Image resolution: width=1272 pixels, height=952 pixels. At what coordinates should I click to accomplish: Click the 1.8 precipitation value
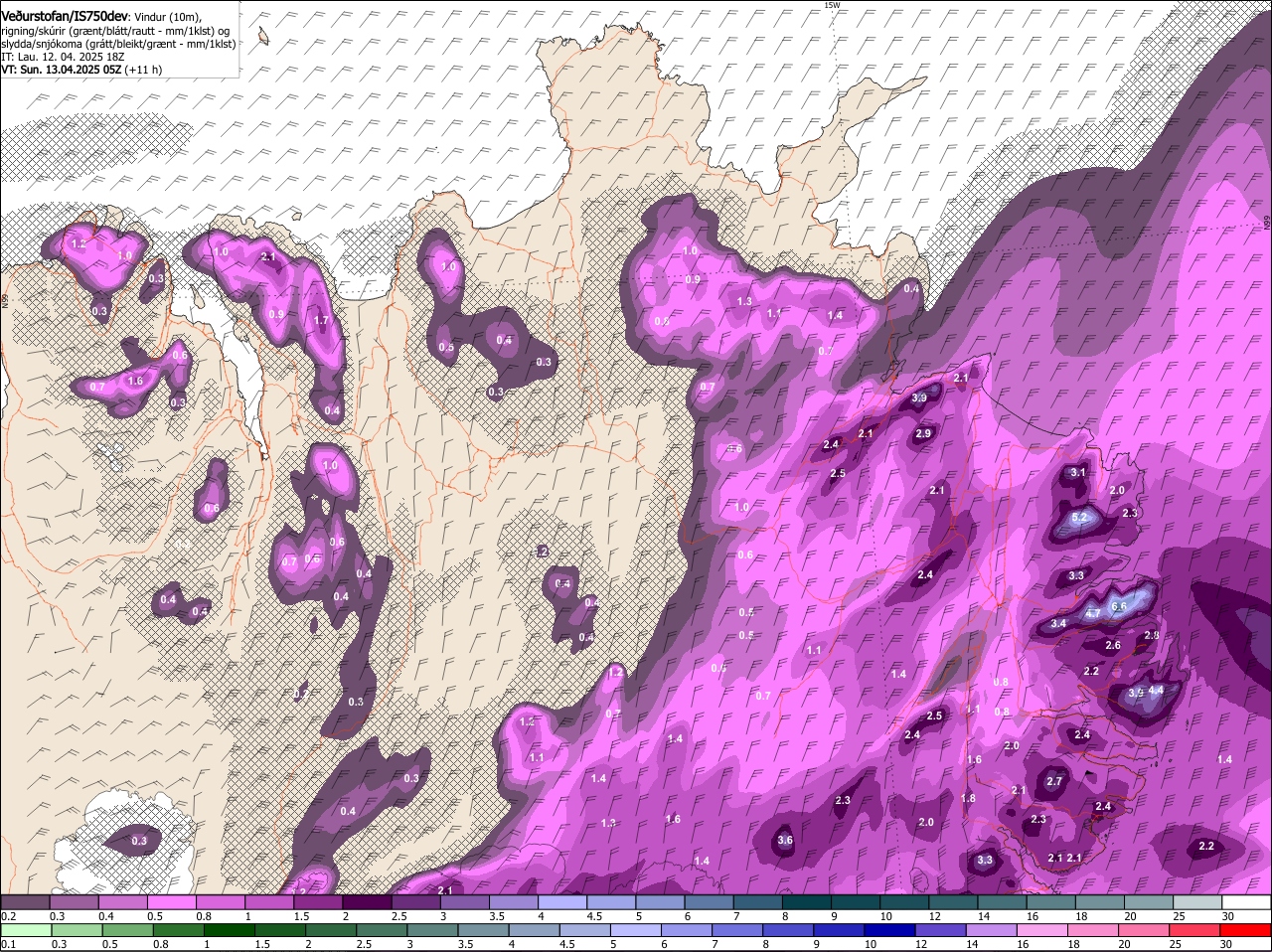[x=969, y=798]
